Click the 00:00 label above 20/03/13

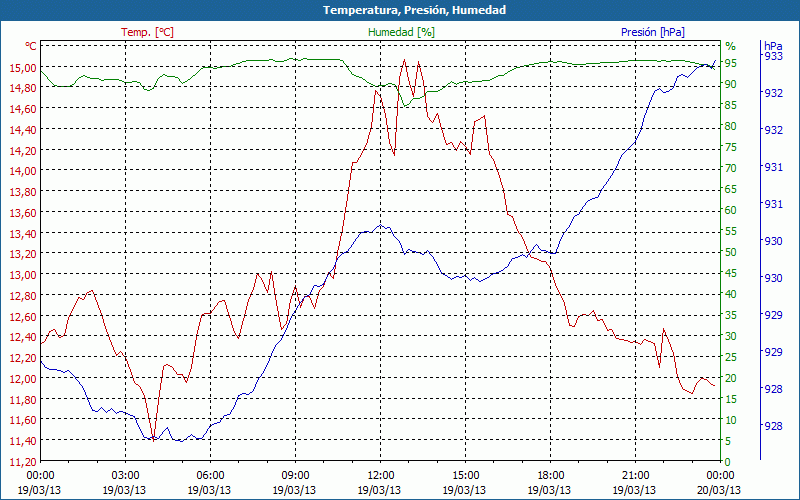(x=720, y=476)
